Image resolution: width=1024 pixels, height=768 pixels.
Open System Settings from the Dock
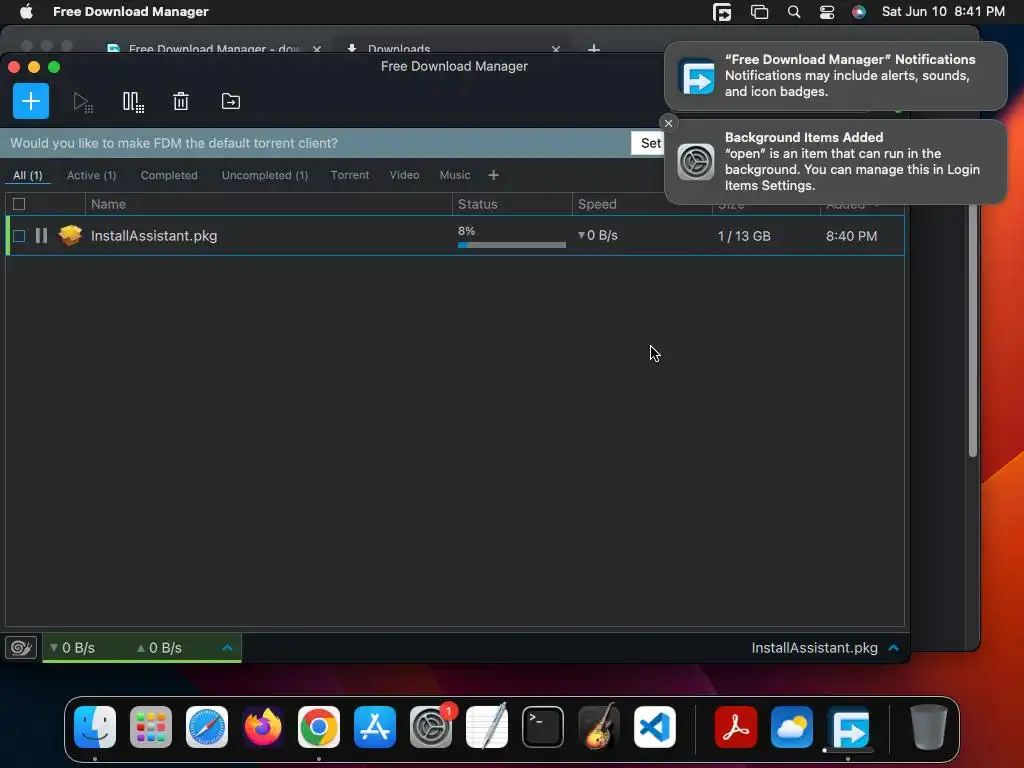431,727
